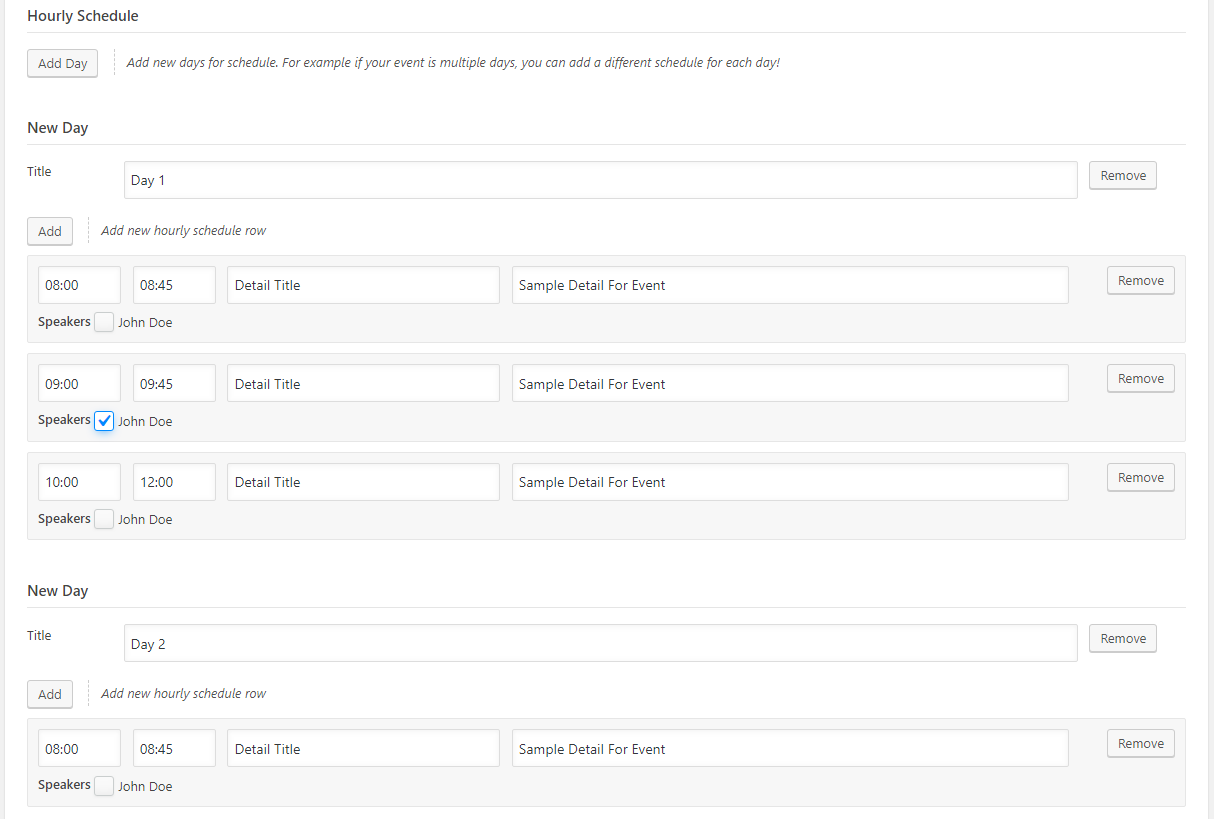Remove the 08:00 row in Day 1
This screenshot has width=1214, height=819.
tap(1140, 281)
